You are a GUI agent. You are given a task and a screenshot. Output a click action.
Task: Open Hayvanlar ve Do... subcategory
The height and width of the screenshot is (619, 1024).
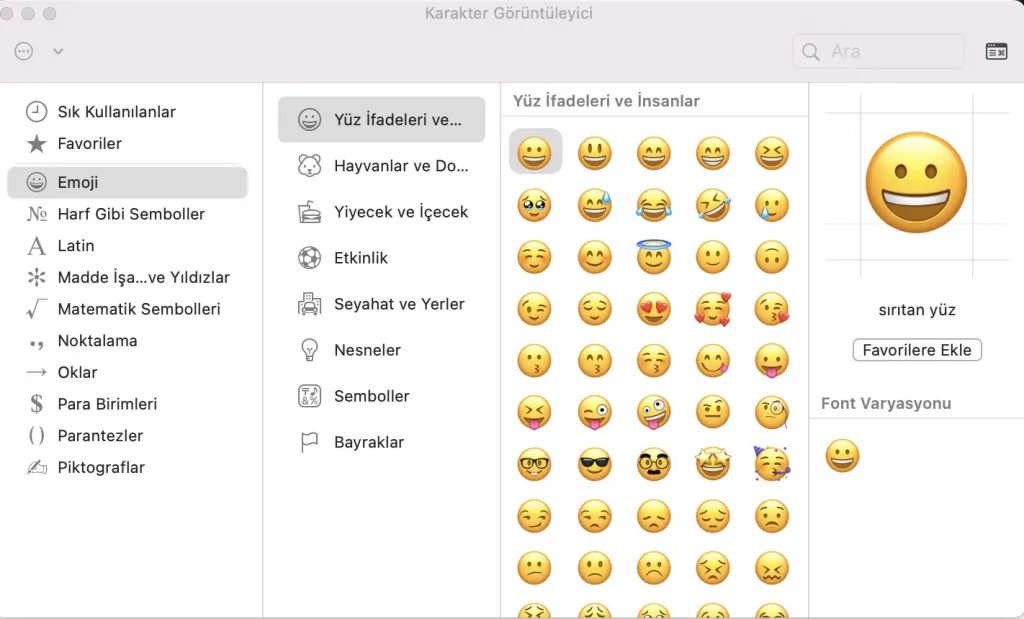[381, 166]
